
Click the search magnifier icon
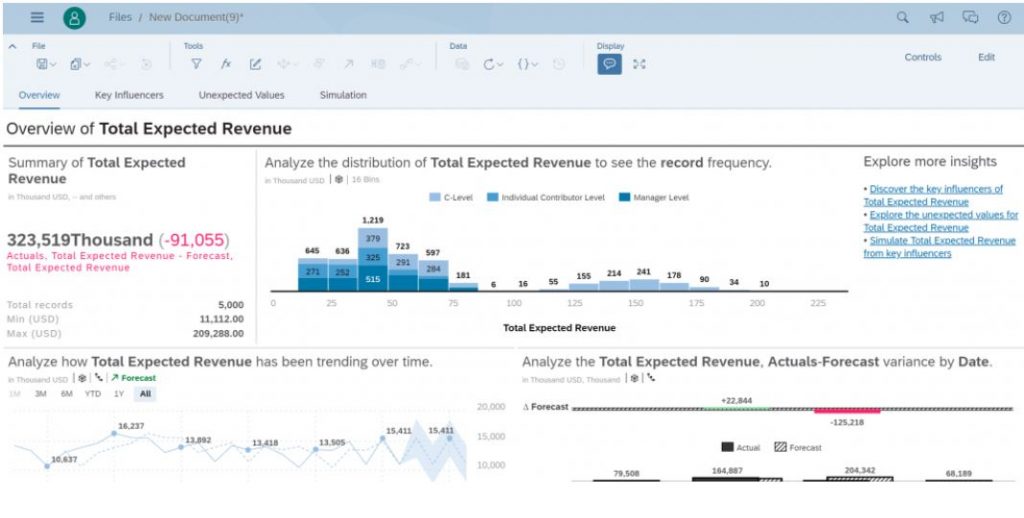pyautogui.click(x=903, y=17)
